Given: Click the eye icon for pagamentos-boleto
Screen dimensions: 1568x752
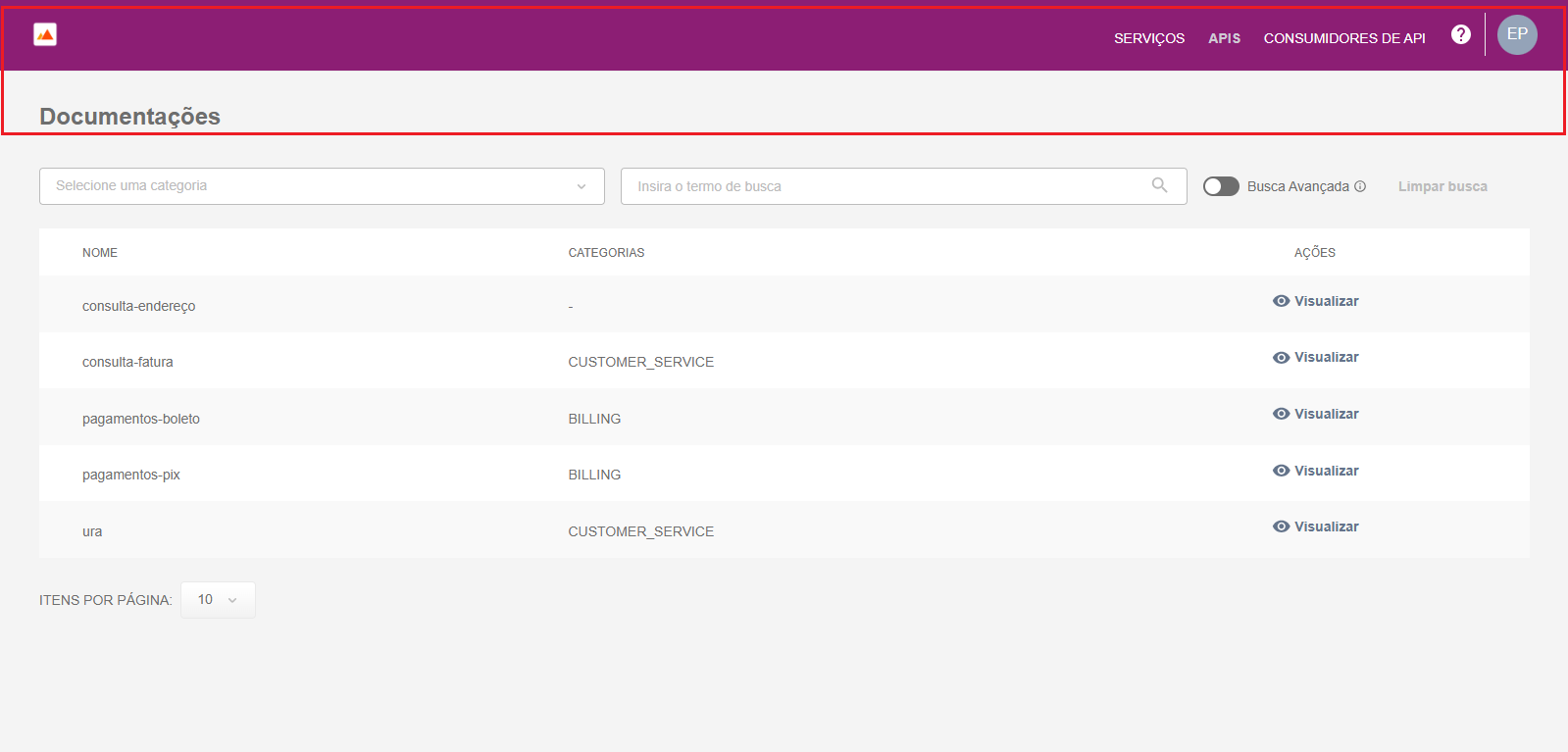Looking at the screenshot, I should 1281,414.
